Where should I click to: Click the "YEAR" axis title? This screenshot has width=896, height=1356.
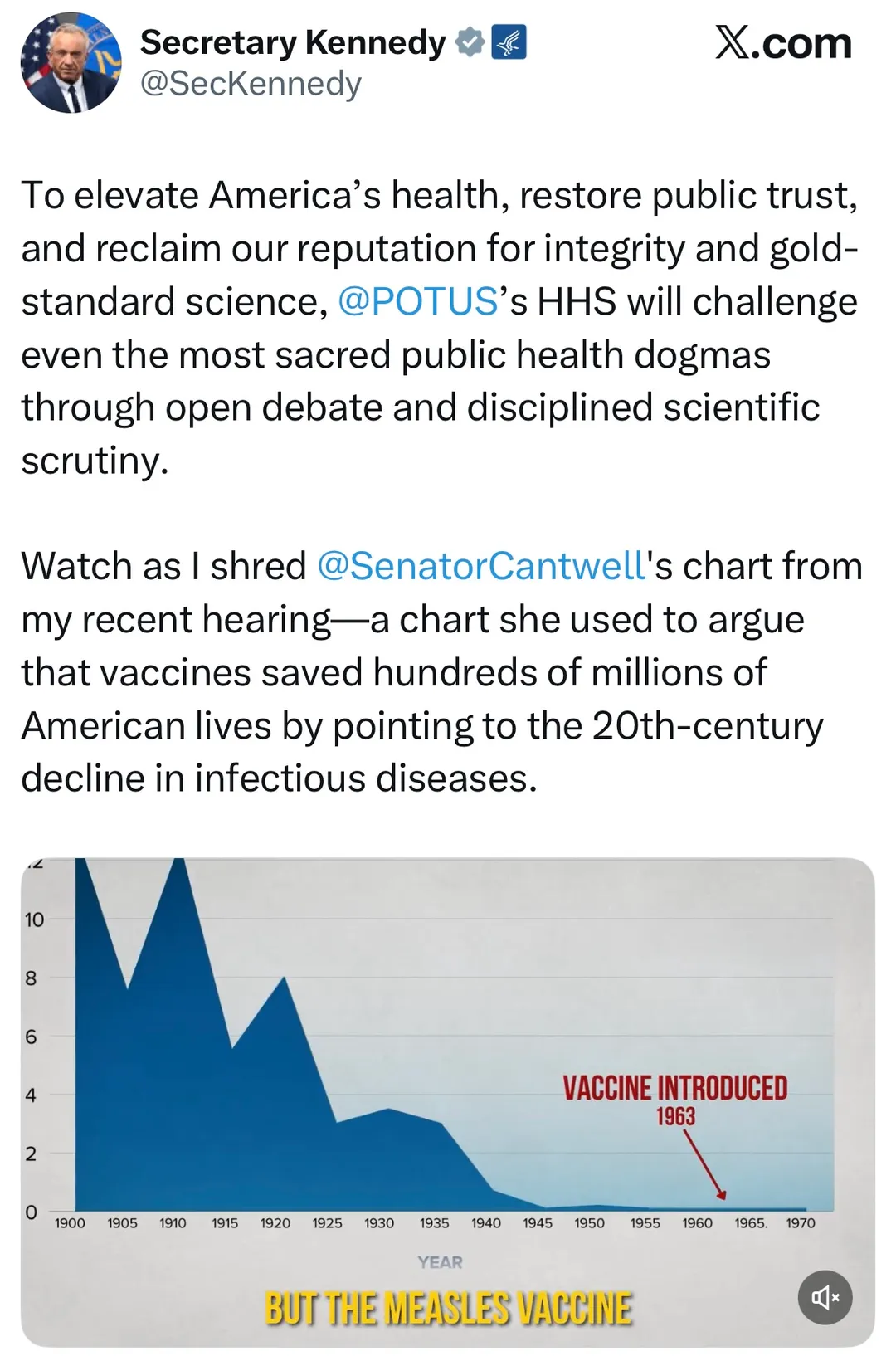tap(440, 1262)
